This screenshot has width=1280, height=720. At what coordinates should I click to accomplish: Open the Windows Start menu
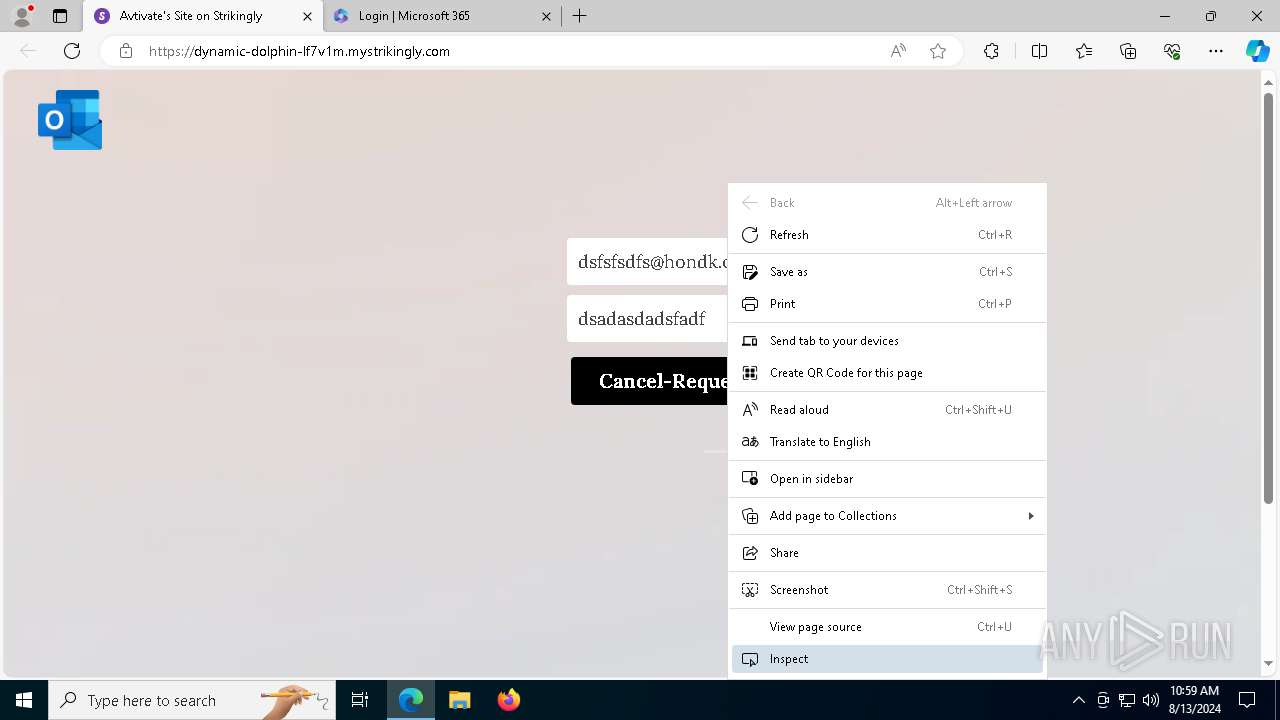click(24, 700)
